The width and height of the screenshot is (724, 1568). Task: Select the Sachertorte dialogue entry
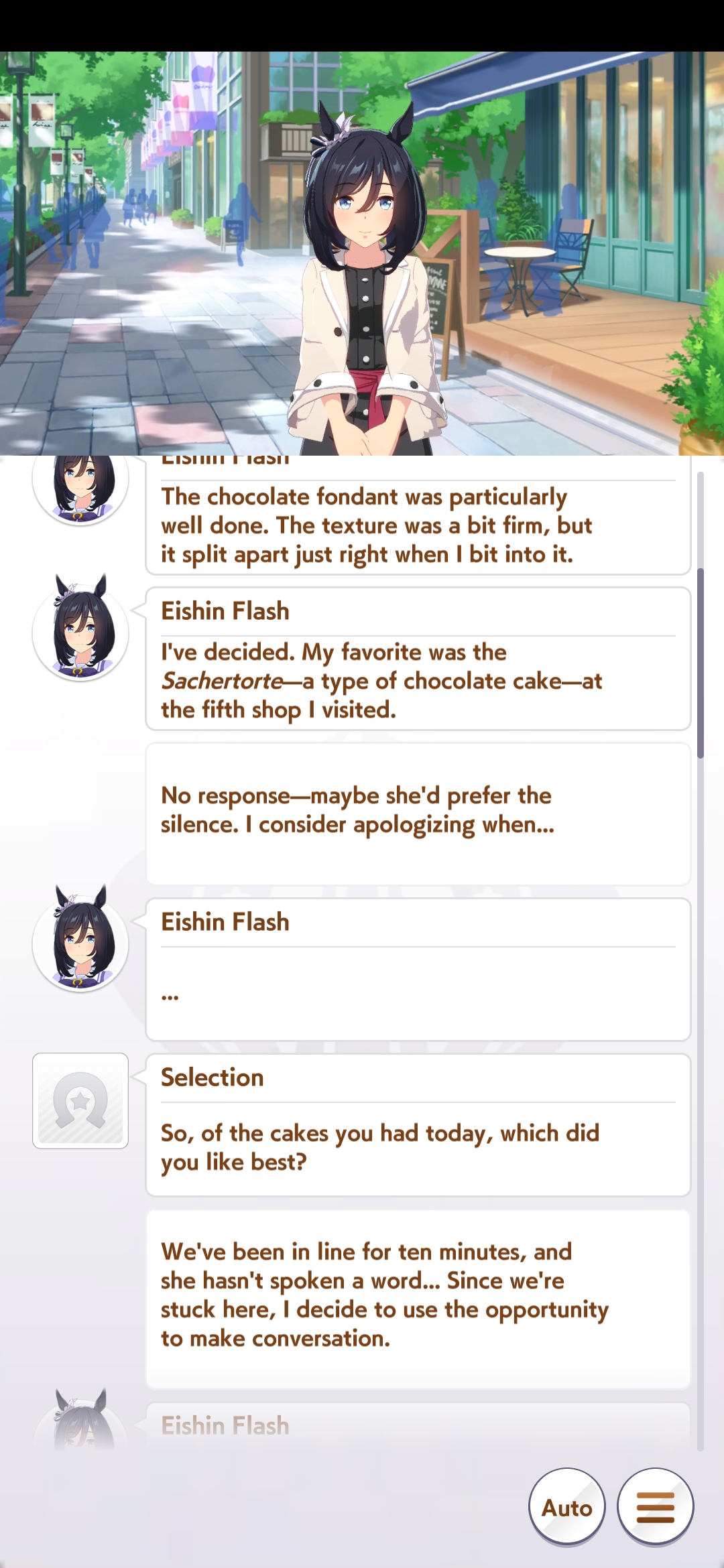(x=418, y=659)
